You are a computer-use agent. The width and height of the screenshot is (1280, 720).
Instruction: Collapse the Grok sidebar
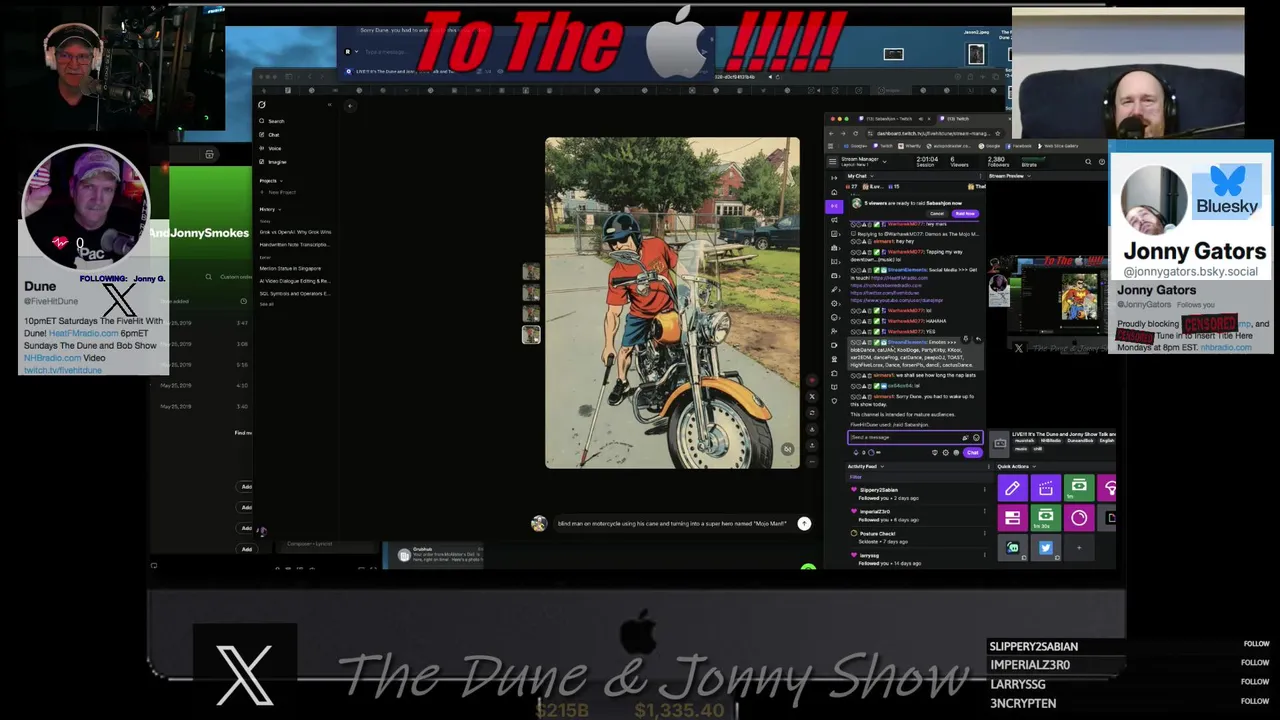point(330,105)
